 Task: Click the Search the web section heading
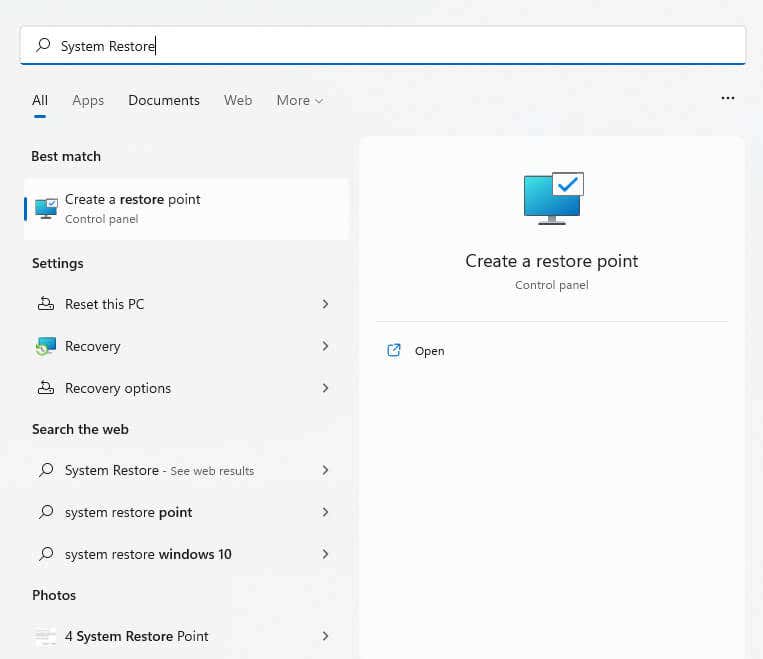pos(80,429)
